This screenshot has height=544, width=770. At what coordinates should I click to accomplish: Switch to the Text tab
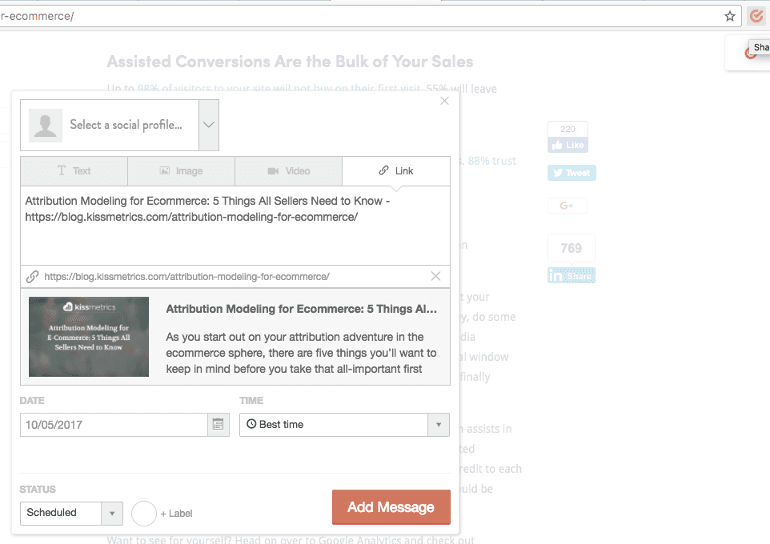coord(74,171)
